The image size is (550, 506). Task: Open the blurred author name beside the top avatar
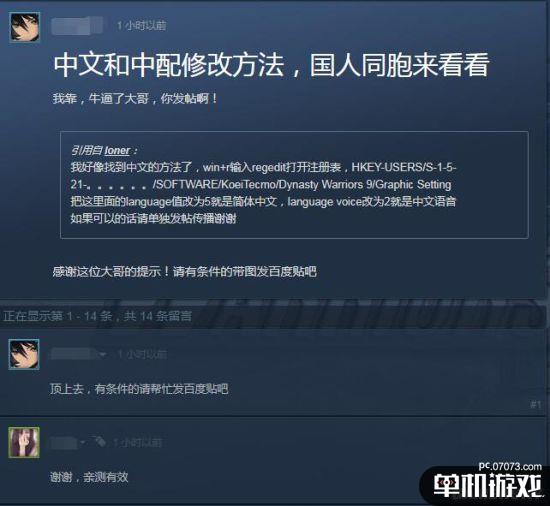[x=77, y=25]
